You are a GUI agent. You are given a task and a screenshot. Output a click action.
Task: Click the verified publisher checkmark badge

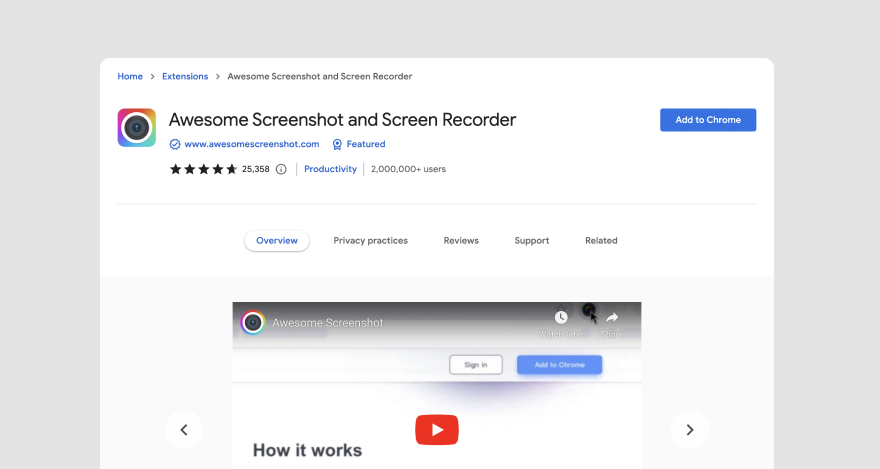pyautogui.click(x=175, y=144)
